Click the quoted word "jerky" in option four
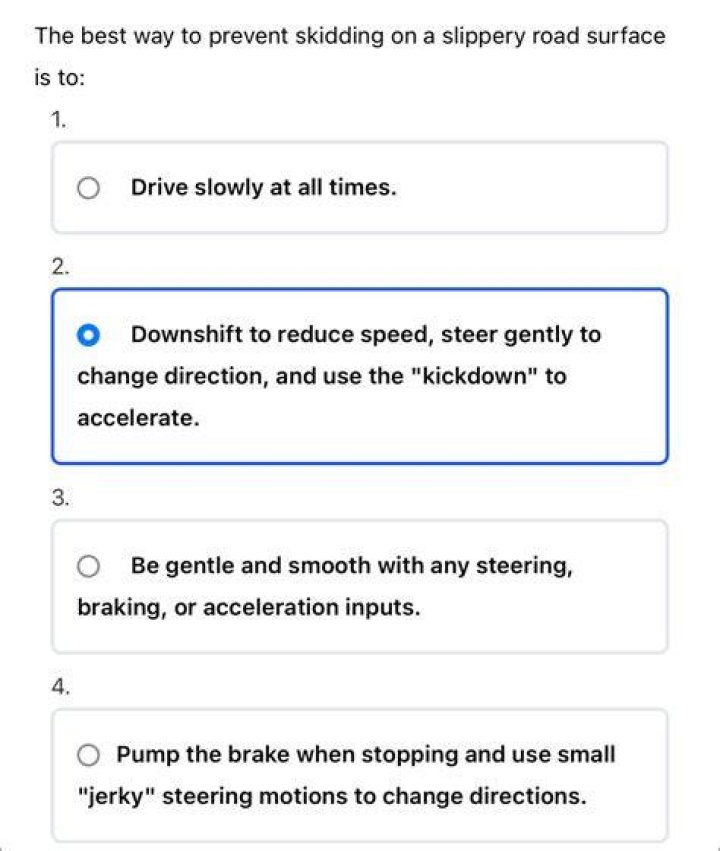The height and width of the screenshot is (851, 720). pos(117,797)
